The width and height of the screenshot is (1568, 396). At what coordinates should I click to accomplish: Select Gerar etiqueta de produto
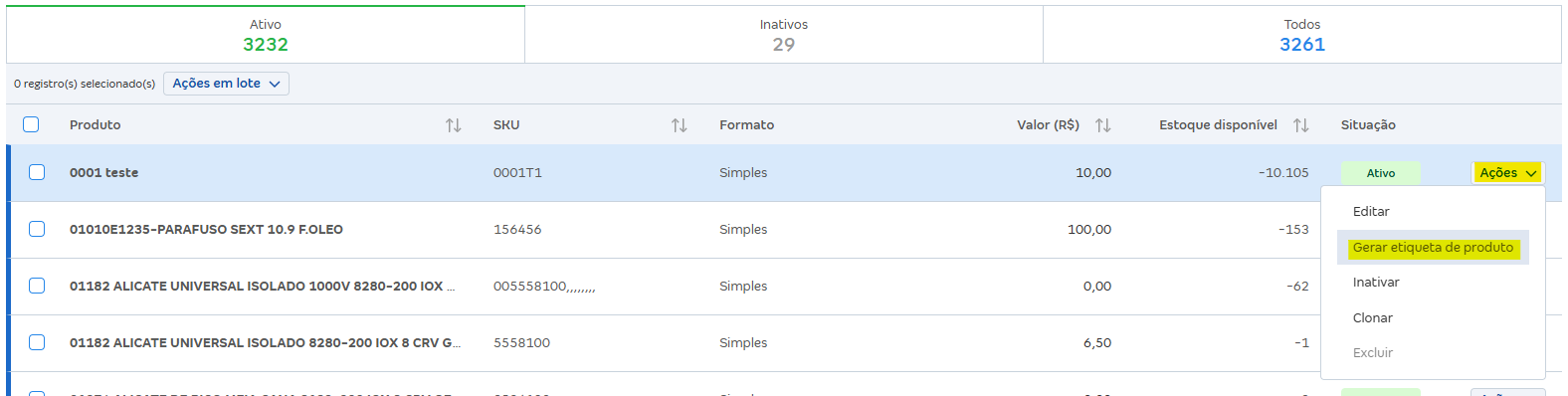(x=1433, y=248)
